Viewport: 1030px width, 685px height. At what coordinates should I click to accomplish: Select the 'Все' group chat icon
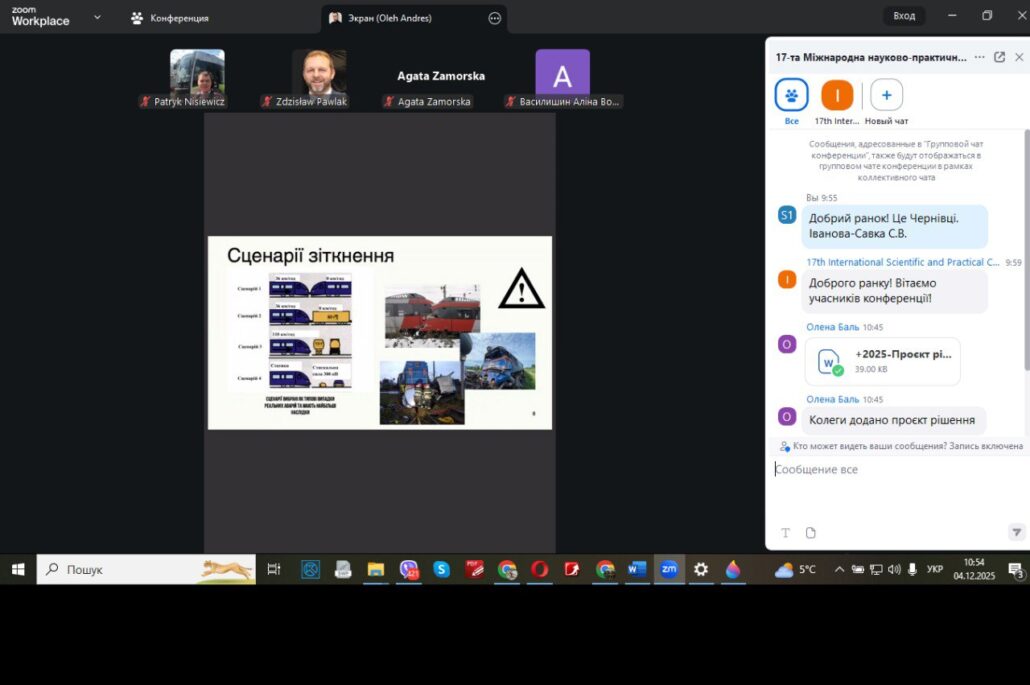click(x=791, y=95)
